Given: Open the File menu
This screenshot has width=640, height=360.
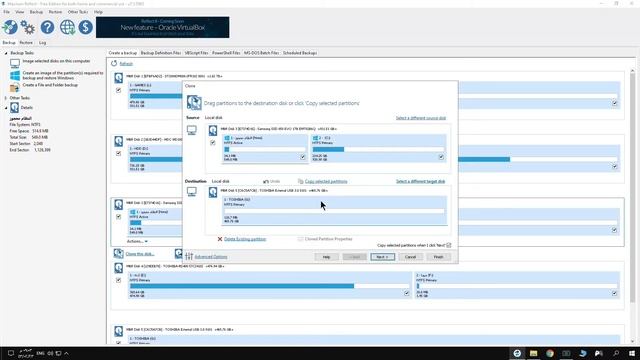Looking at the screenshot, I should coord(7,12).
